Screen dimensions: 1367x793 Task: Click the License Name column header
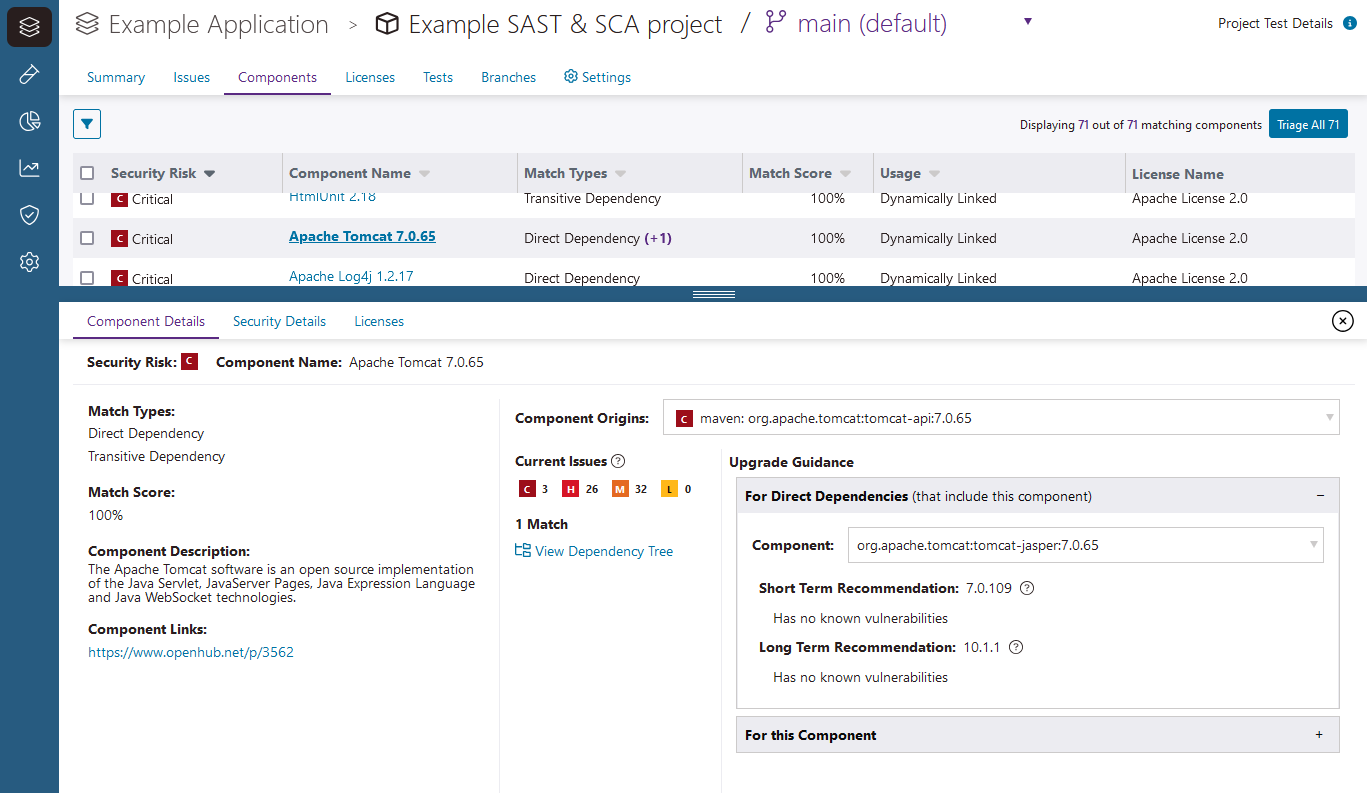click(x=1178, y=173)
